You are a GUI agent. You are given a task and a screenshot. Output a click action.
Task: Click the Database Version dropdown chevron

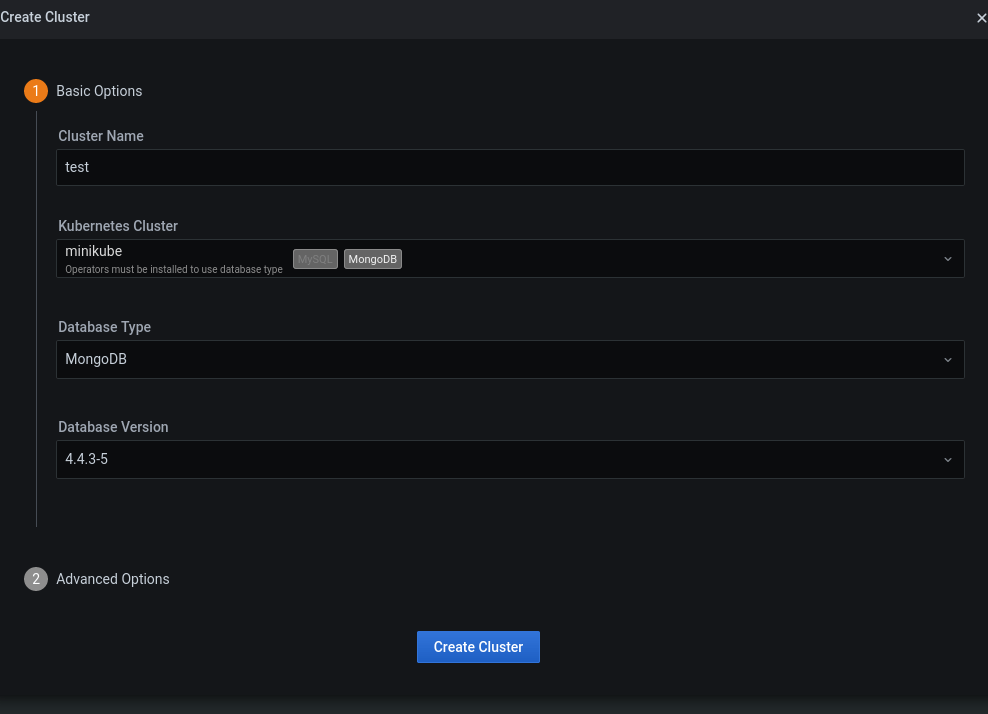coord(948,459)
